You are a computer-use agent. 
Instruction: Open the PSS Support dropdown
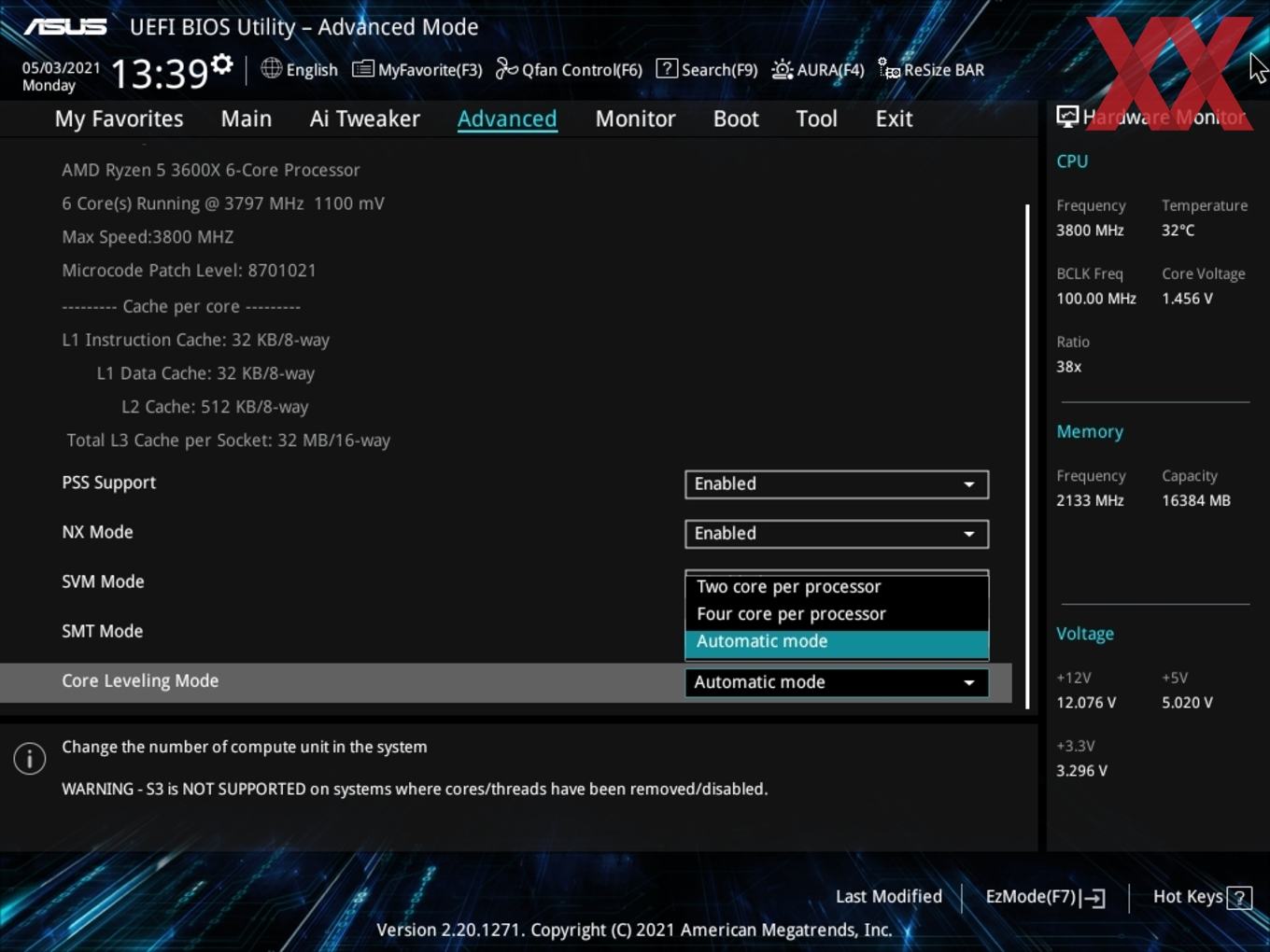837,484
